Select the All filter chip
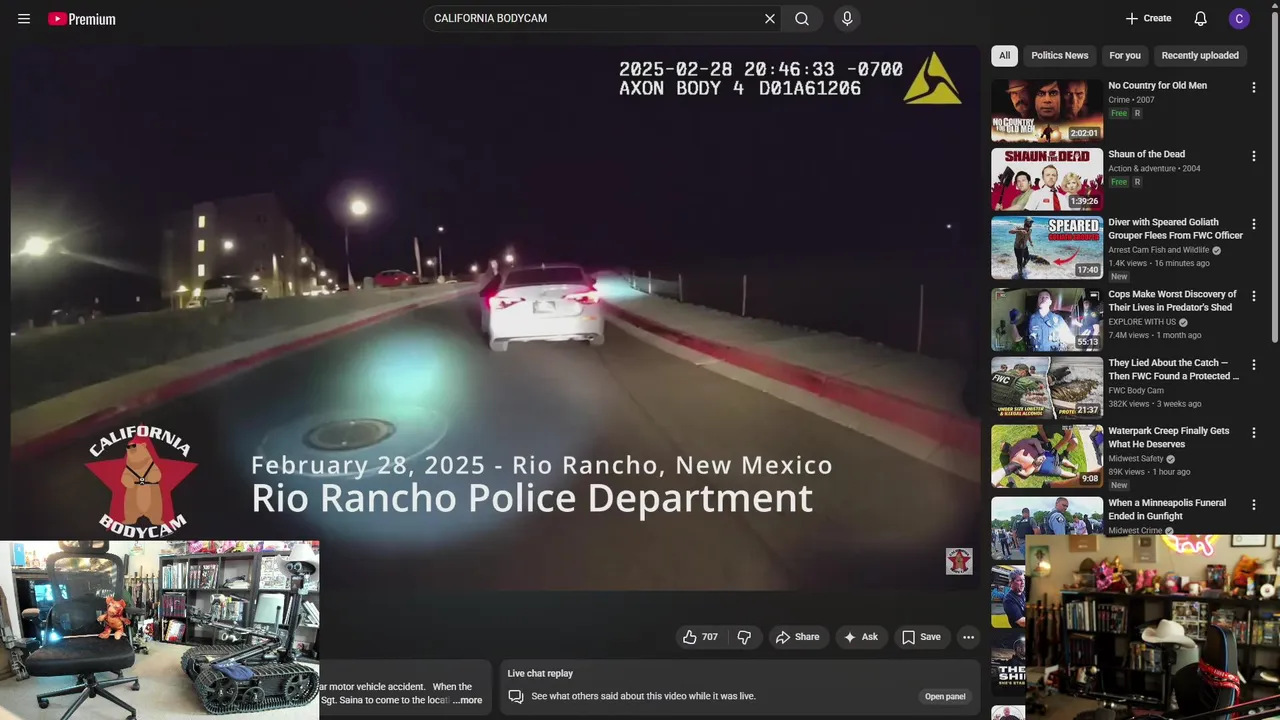The width and height of the screenshot is (1280, 720). click(x=1004, y=56)
